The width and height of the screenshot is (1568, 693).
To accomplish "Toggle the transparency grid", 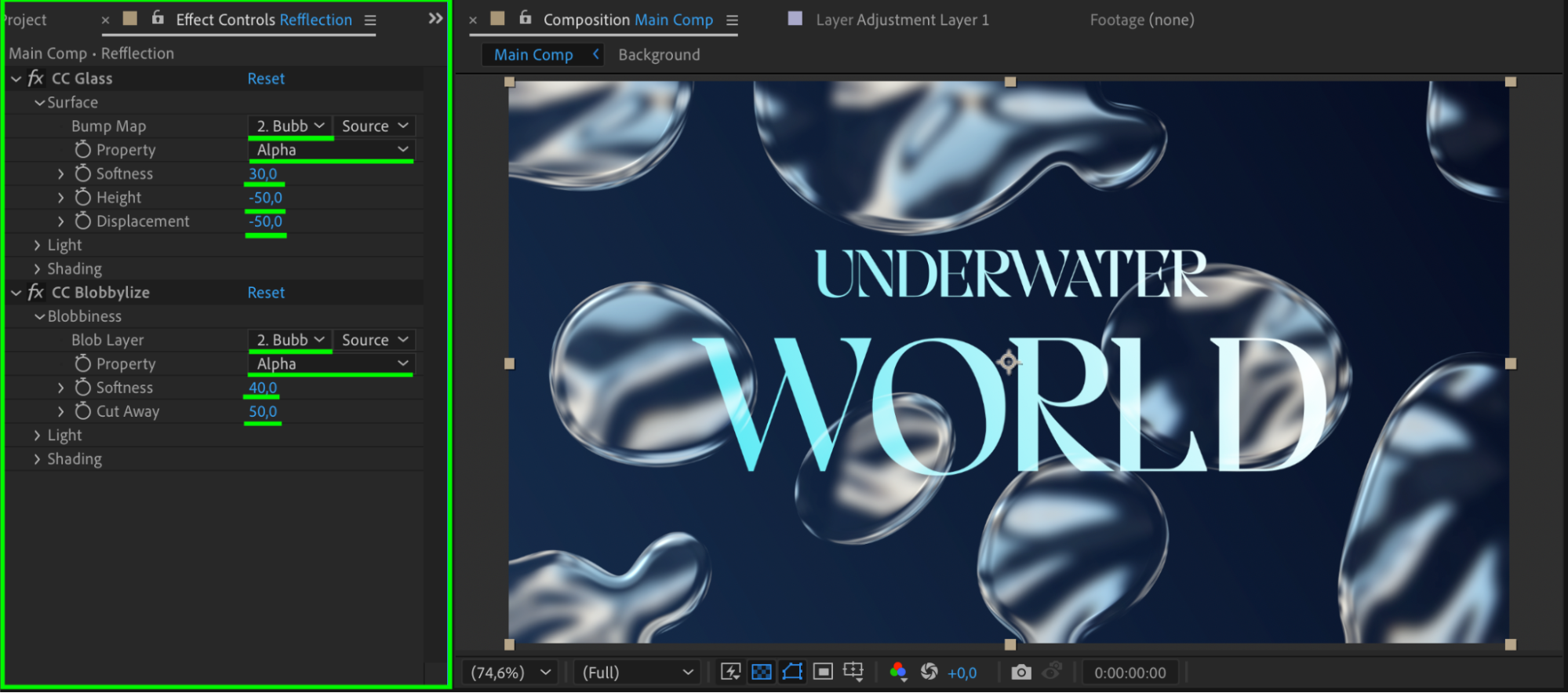I will pyautogui.click(x=761, y=672).
